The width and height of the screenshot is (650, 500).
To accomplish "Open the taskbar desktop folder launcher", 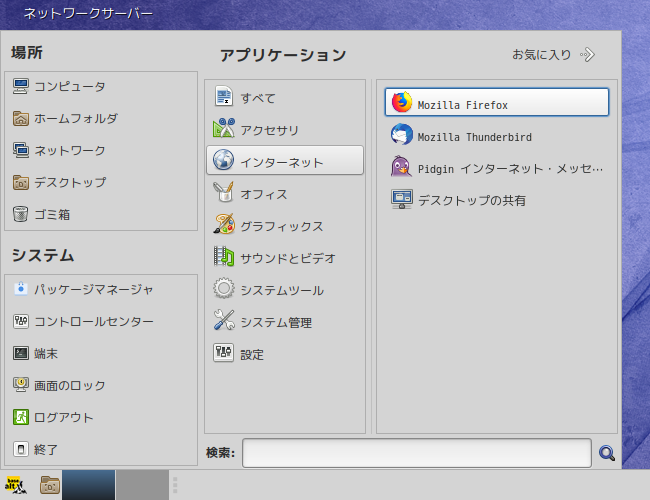I will click(x=50, y=485).
